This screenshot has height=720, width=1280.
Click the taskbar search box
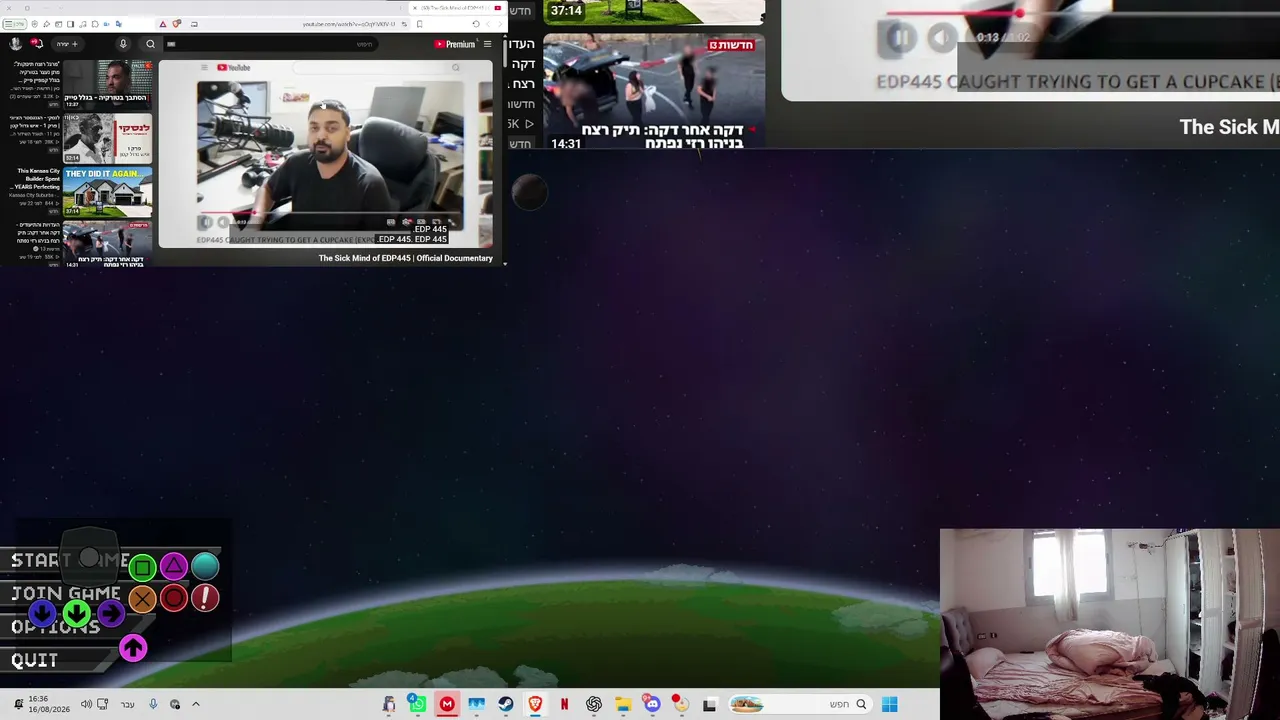coord(799,704)
